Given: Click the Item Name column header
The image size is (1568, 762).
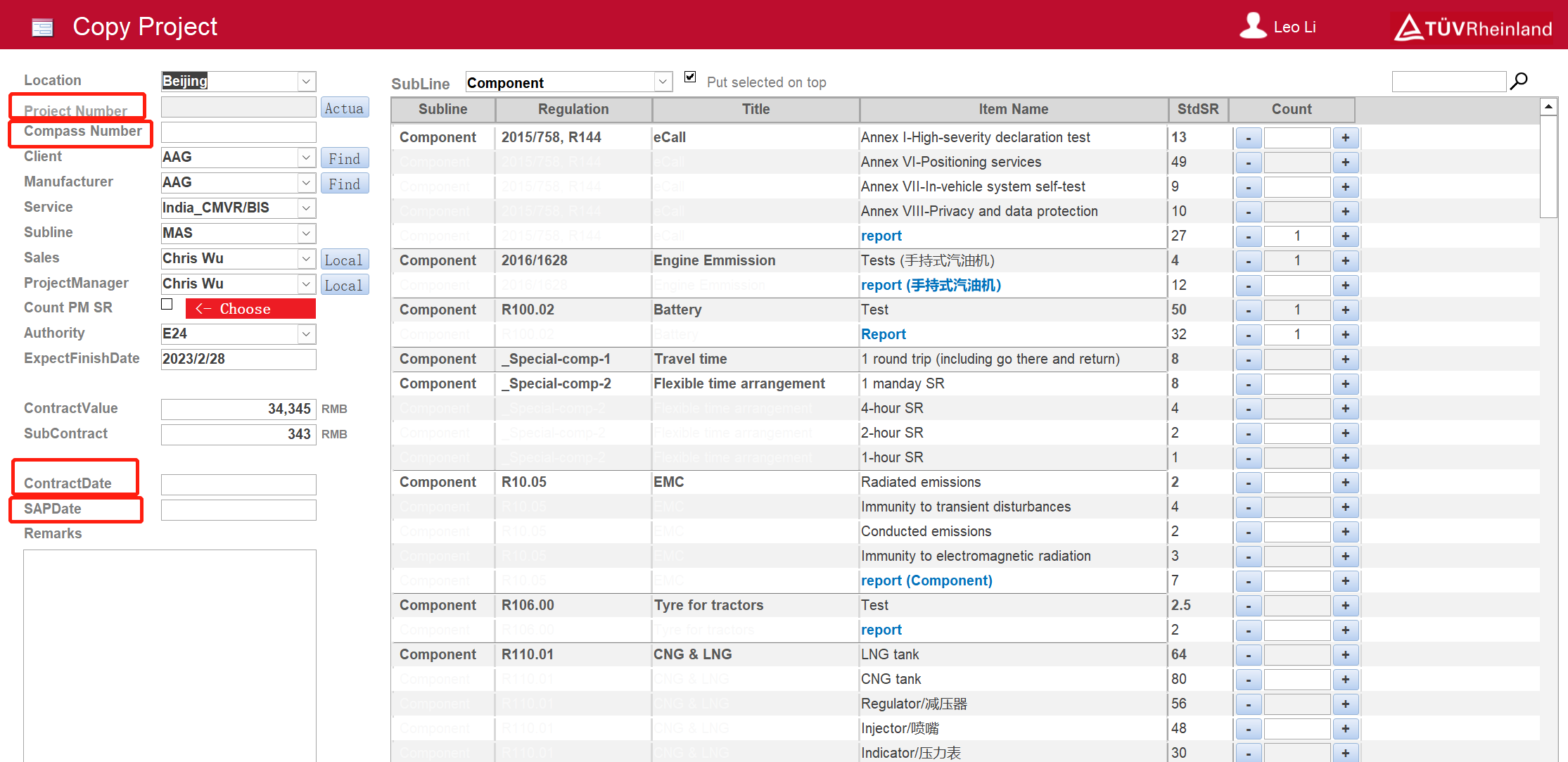Looking at the screenshot, I should pos(1014,110).
